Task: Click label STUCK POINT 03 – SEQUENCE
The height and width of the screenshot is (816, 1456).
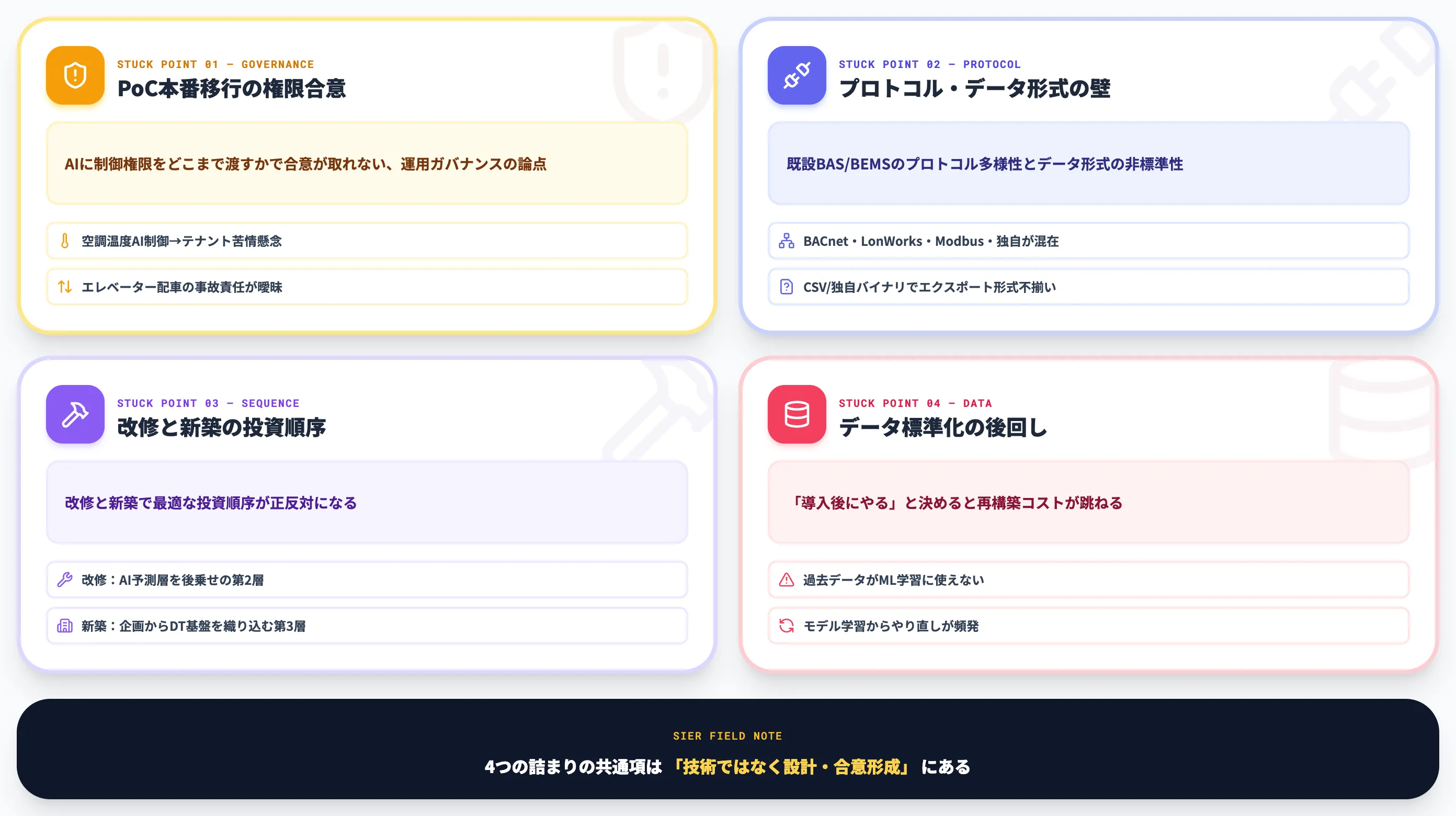Action: tap(208, 403)
